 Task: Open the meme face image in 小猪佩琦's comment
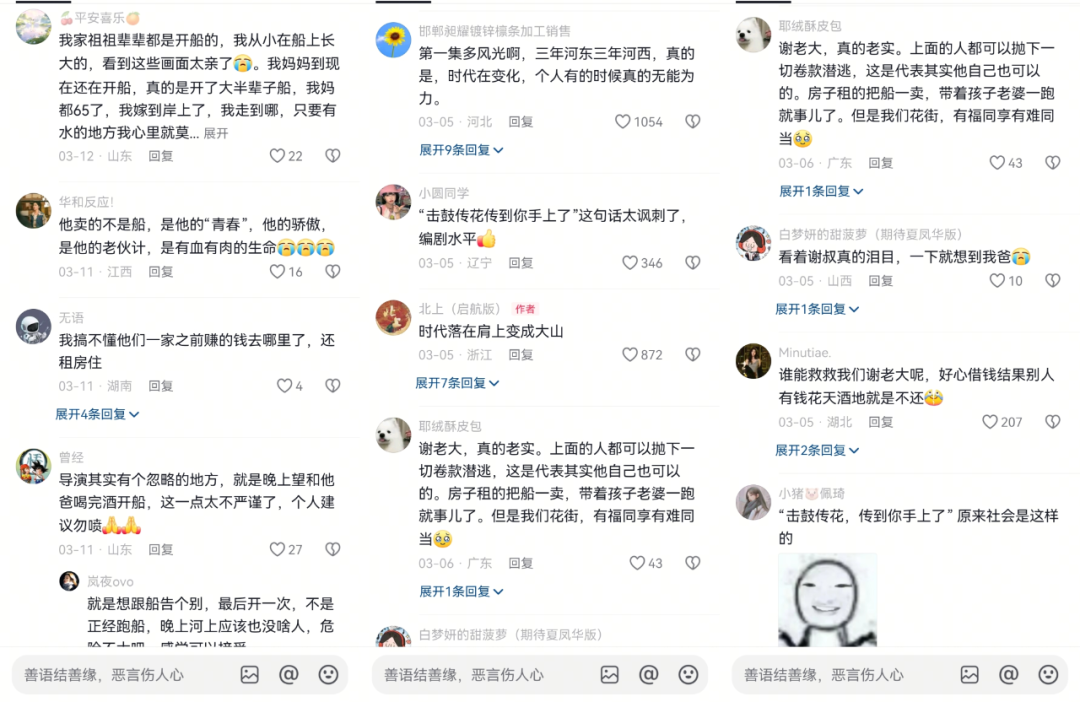tap(828, 599)
